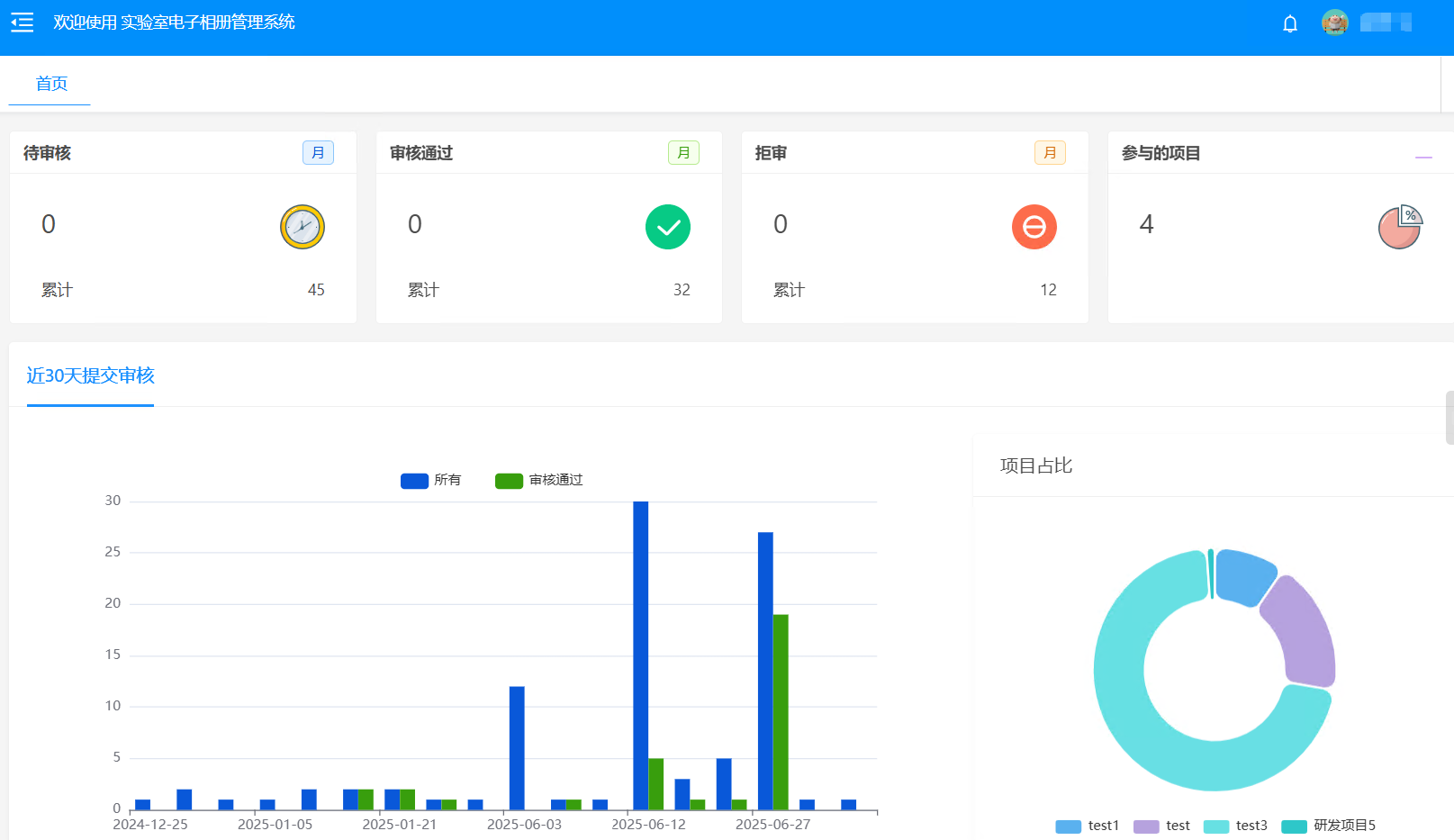Toggle the 所有 series in chart legend
This screenshot has width=1454, height=840.
[430, 480]
